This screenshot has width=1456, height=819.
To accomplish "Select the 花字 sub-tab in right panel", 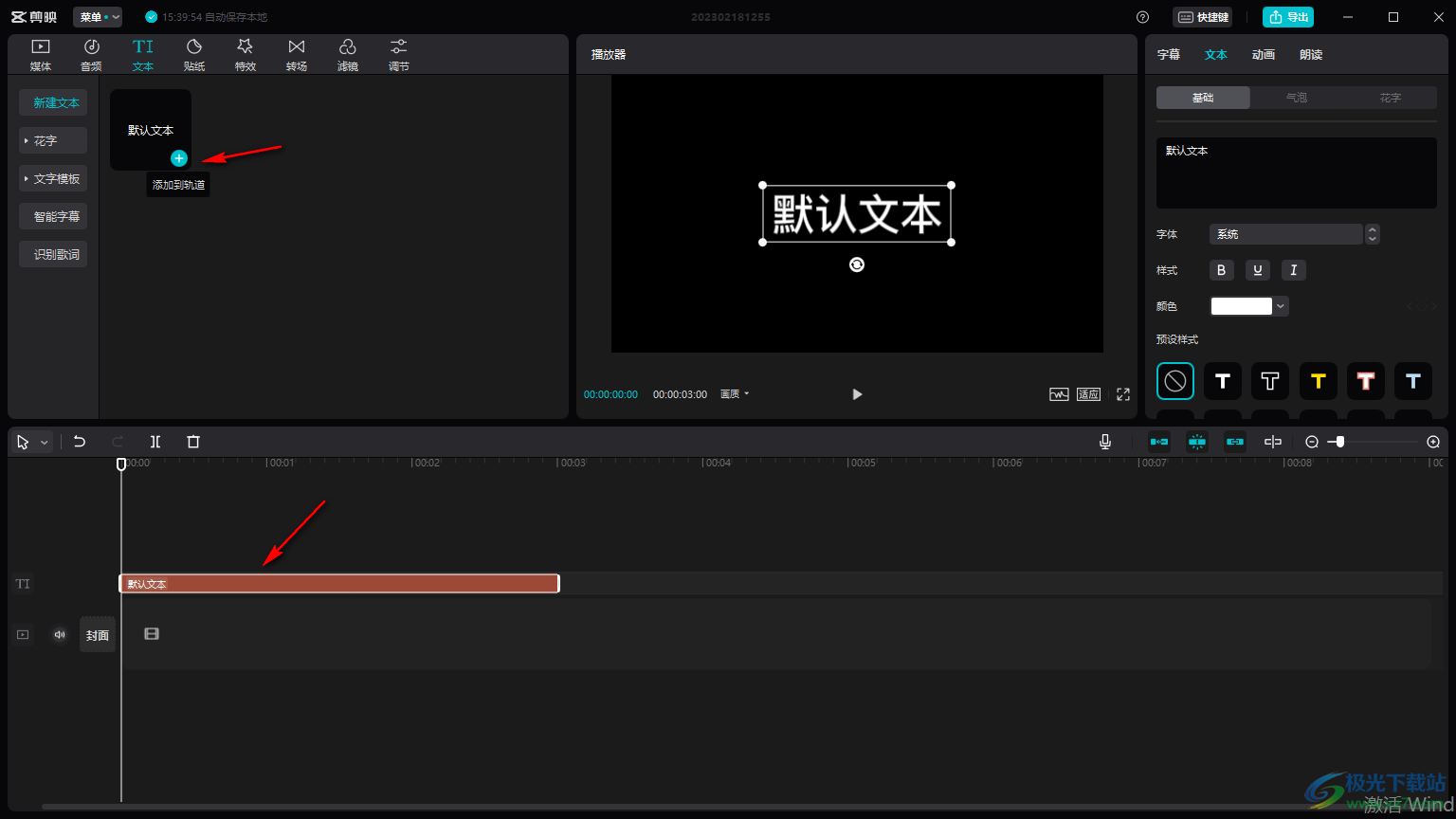I will tap(1390, 98).
